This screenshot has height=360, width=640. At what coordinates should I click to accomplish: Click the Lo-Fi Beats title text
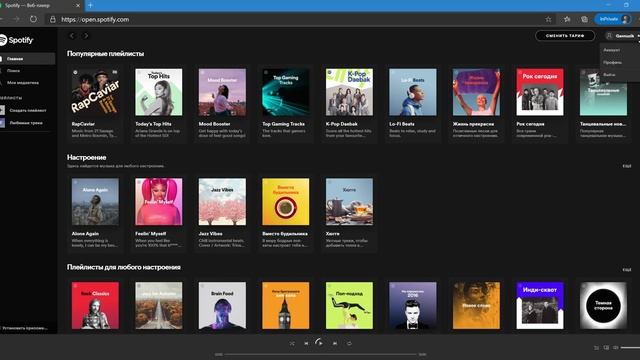point(402,124)
